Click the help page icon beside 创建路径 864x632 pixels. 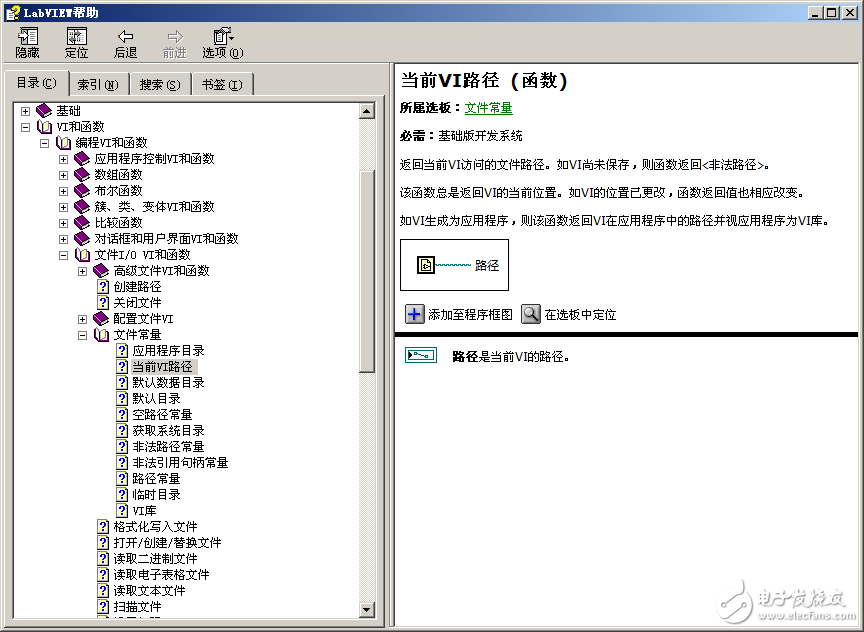tap(103, 287)
